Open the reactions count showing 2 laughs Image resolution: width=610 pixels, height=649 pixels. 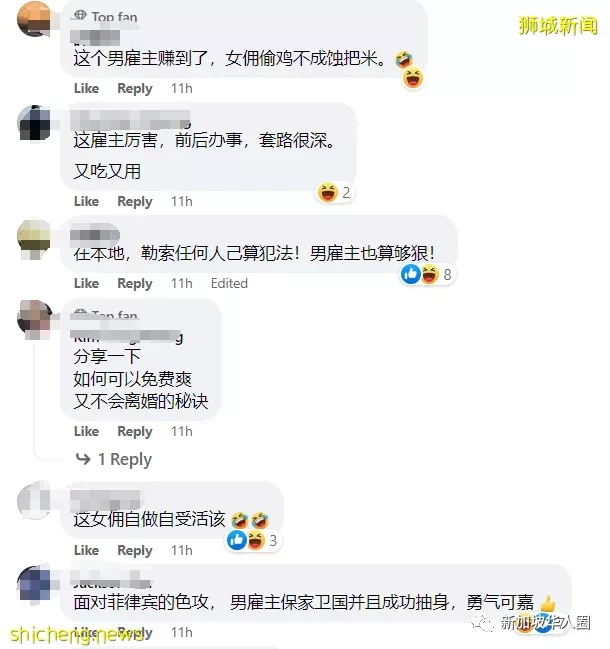tap(334, 192)
